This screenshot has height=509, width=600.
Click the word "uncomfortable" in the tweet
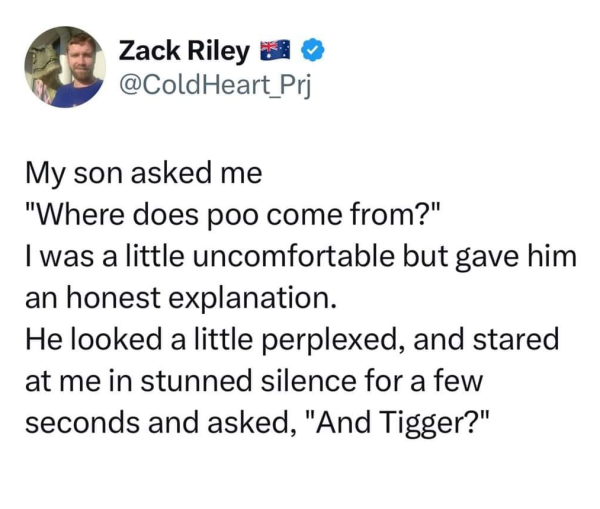(294, 256)
